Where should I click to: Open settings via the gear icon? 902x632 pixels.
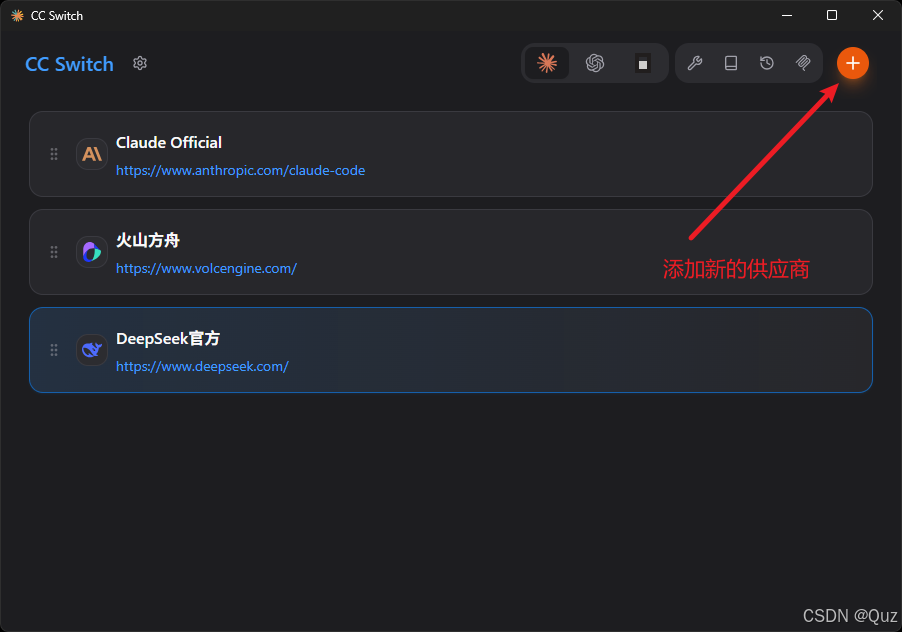140,63
